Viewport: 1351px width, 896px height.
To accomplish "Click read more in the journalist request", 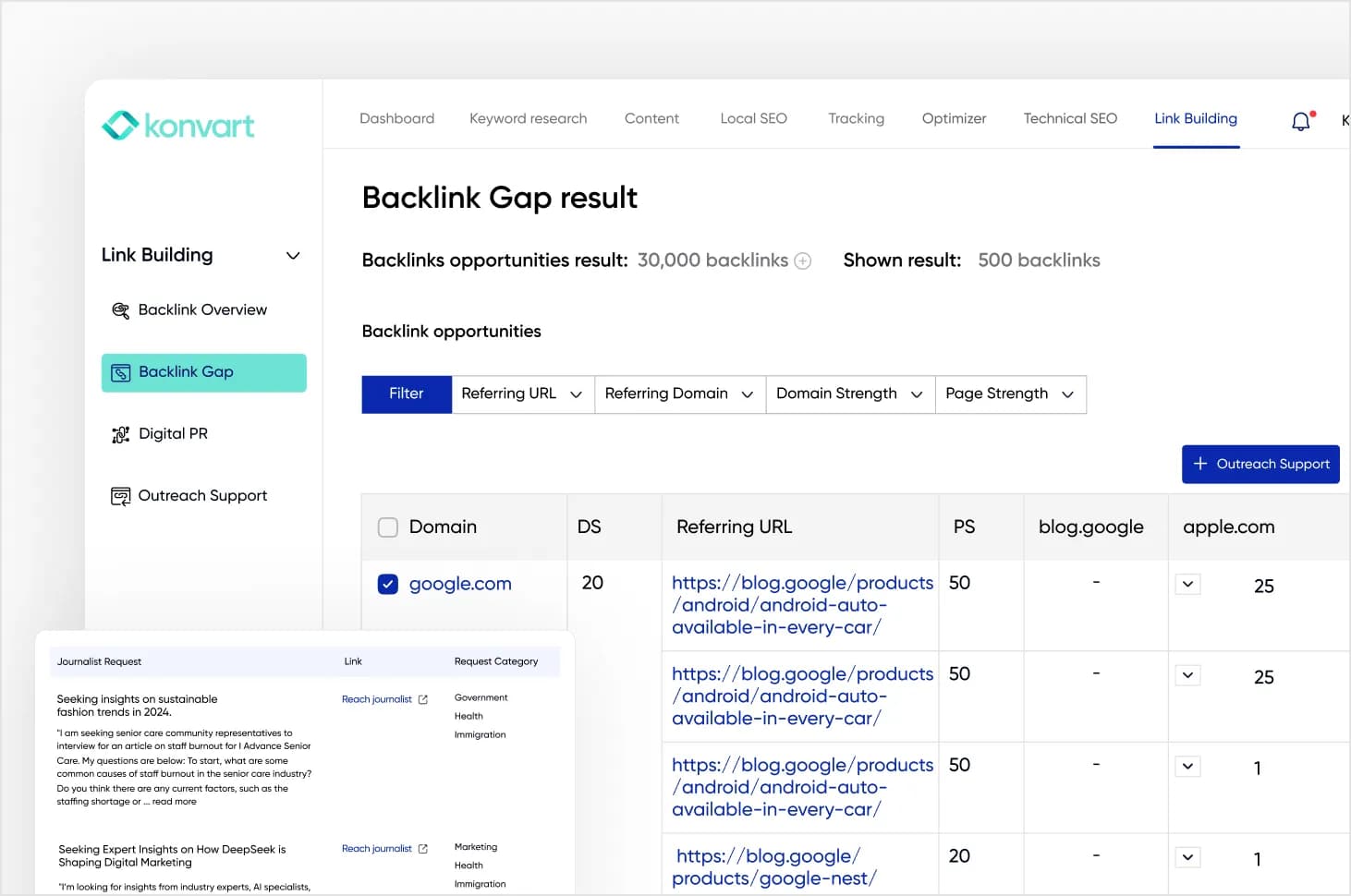I will pos(175,802).
